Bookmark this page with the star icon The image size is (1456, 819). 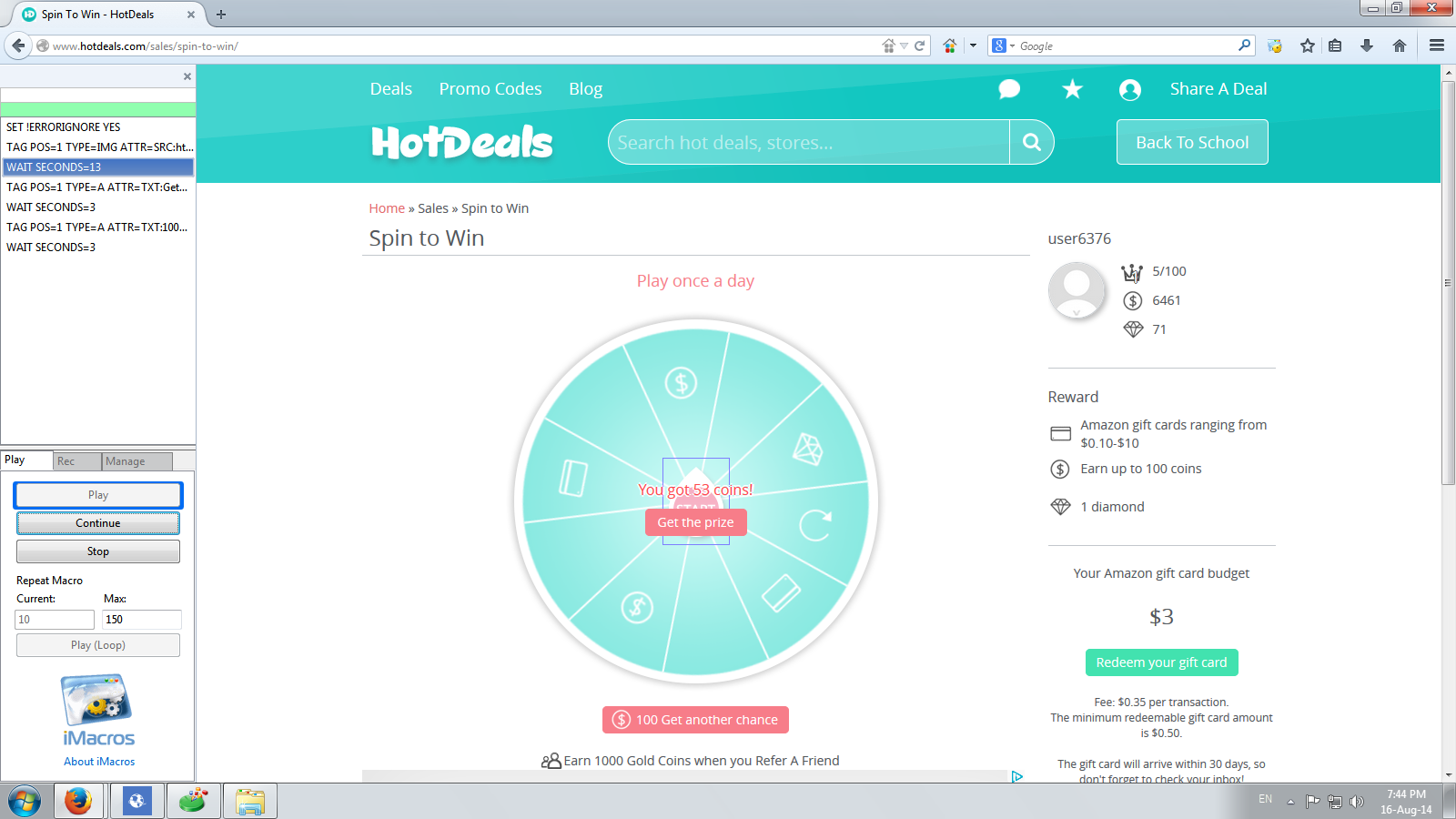tap(1308, 45)
